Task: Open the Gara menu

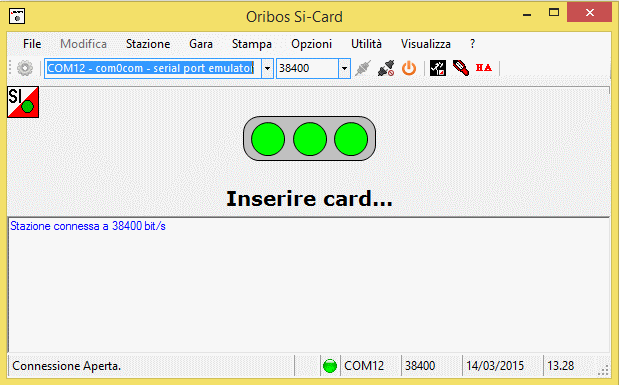Action: [201, 44]
